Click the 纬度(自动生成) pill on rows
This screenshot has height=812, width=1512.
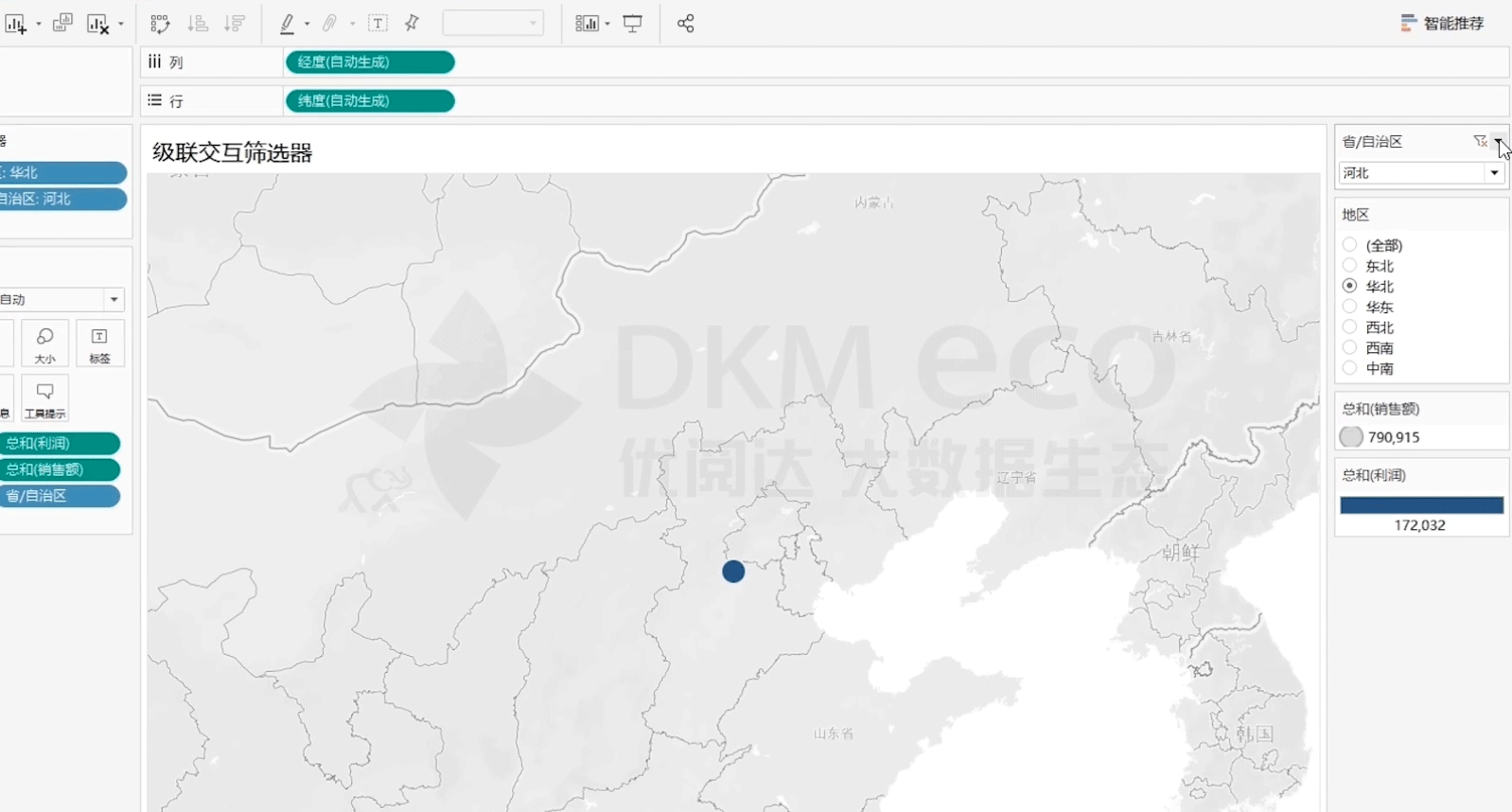click(369, 101)
